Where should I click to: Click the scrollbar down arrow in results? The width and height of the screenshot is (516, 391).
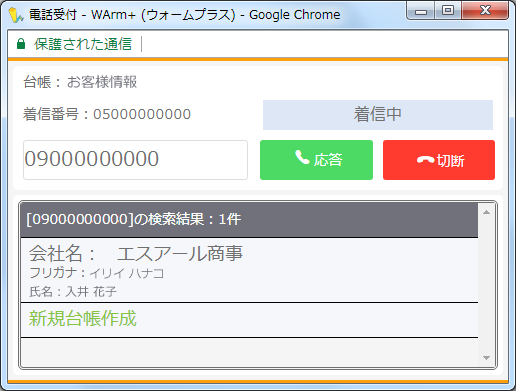tap(486, 358)
